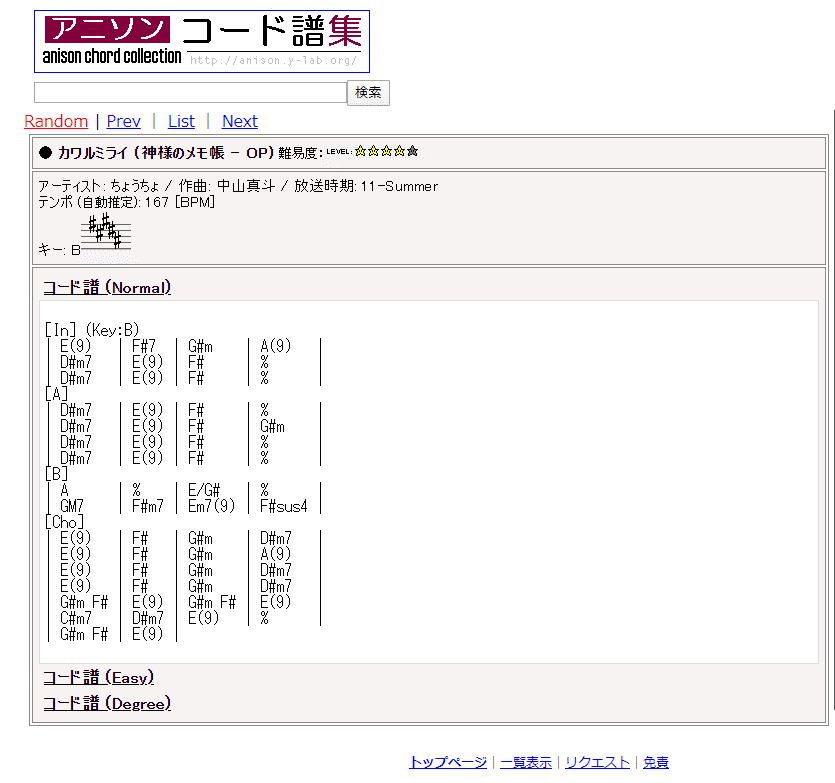Image resolution: width=835 pixels, height=783 pixels.
Task: Open the Random song page
Action: 56,121
